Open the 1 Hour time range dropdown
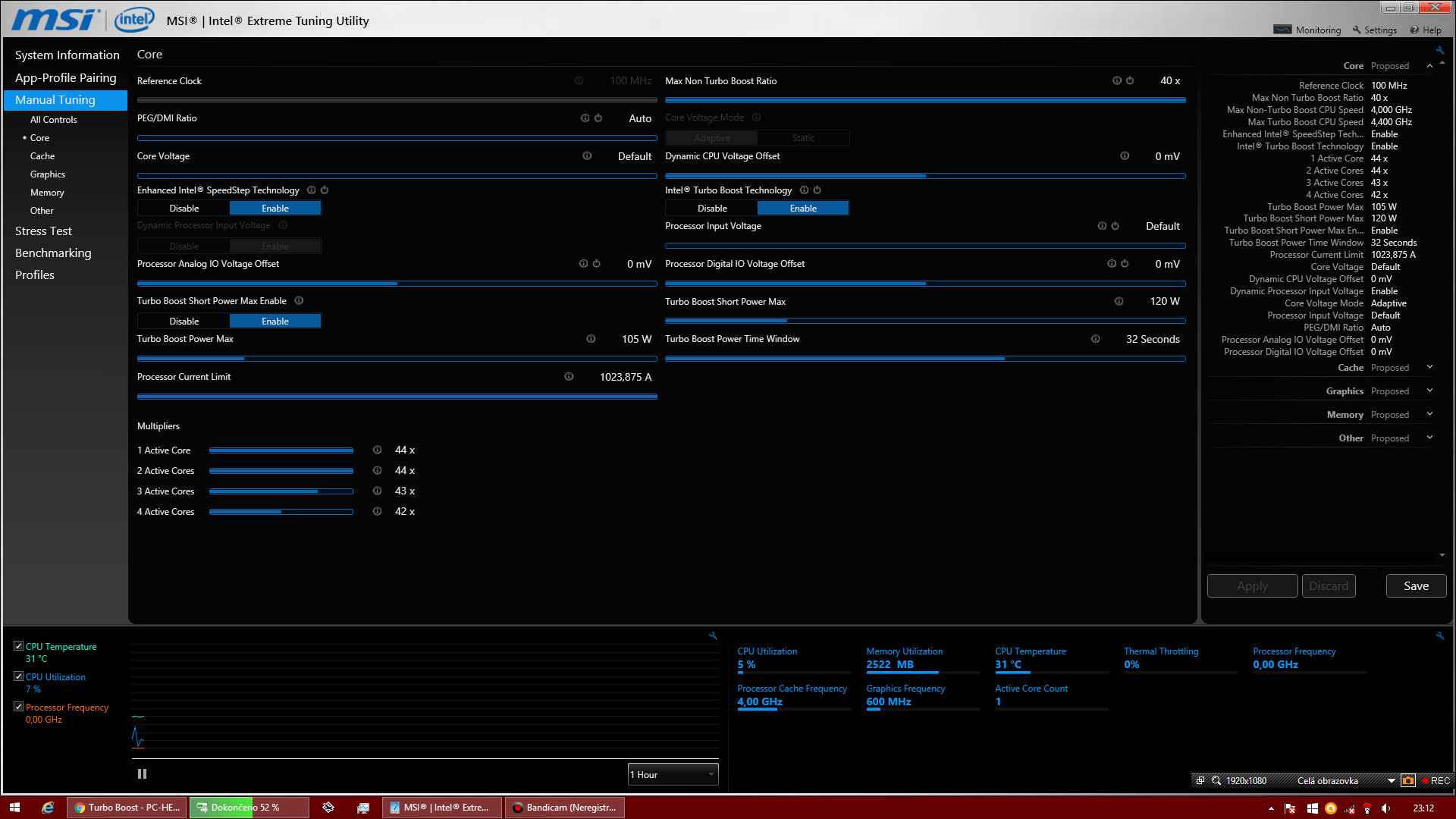 click(x=673, y=774)
